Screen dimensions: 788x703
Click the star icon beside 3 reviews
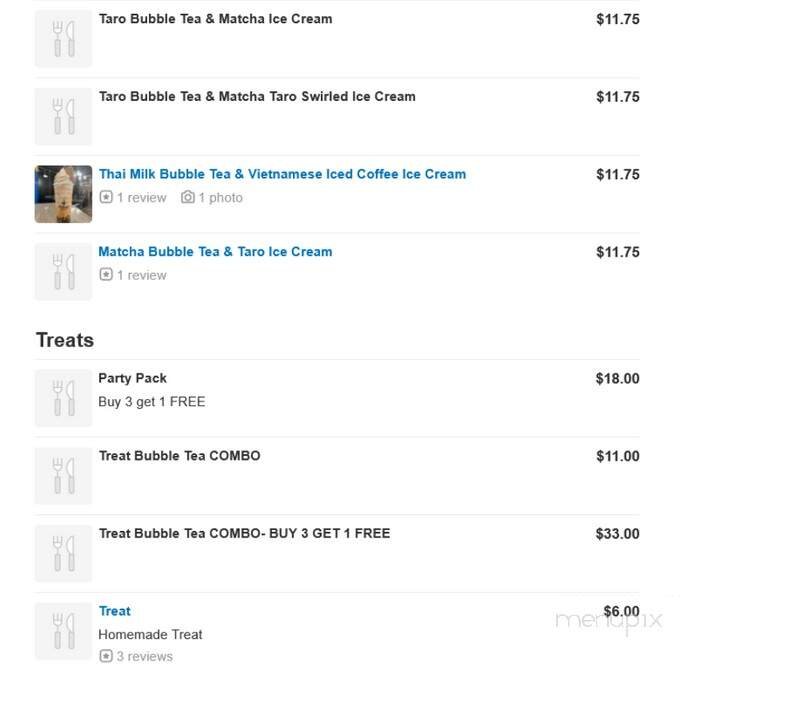click(x=105, y=657)
